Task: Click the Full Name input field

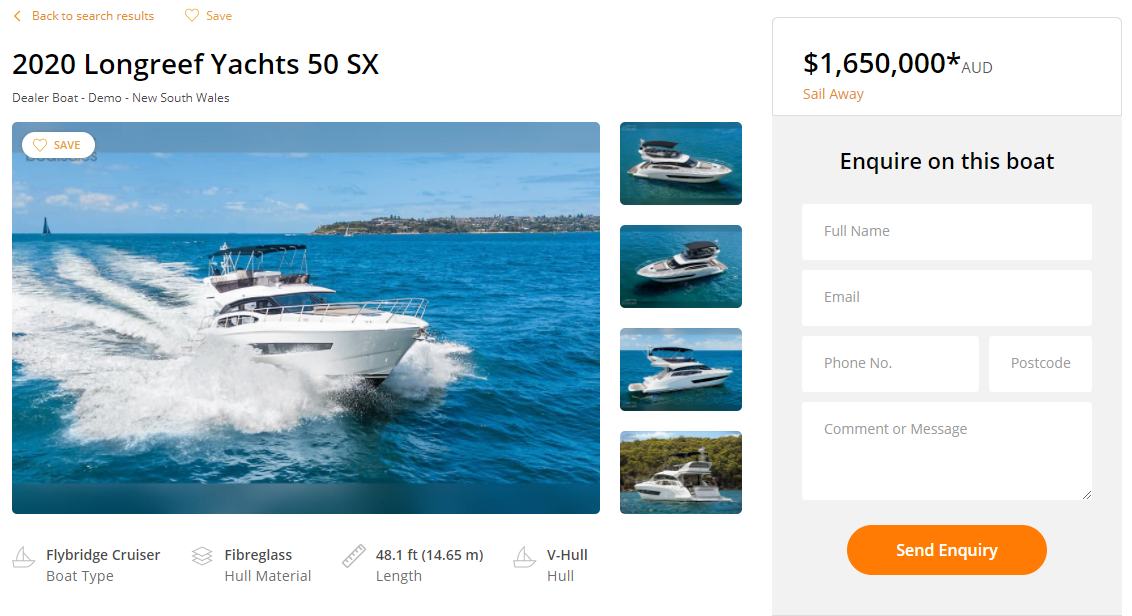Action: click(946, 232)
